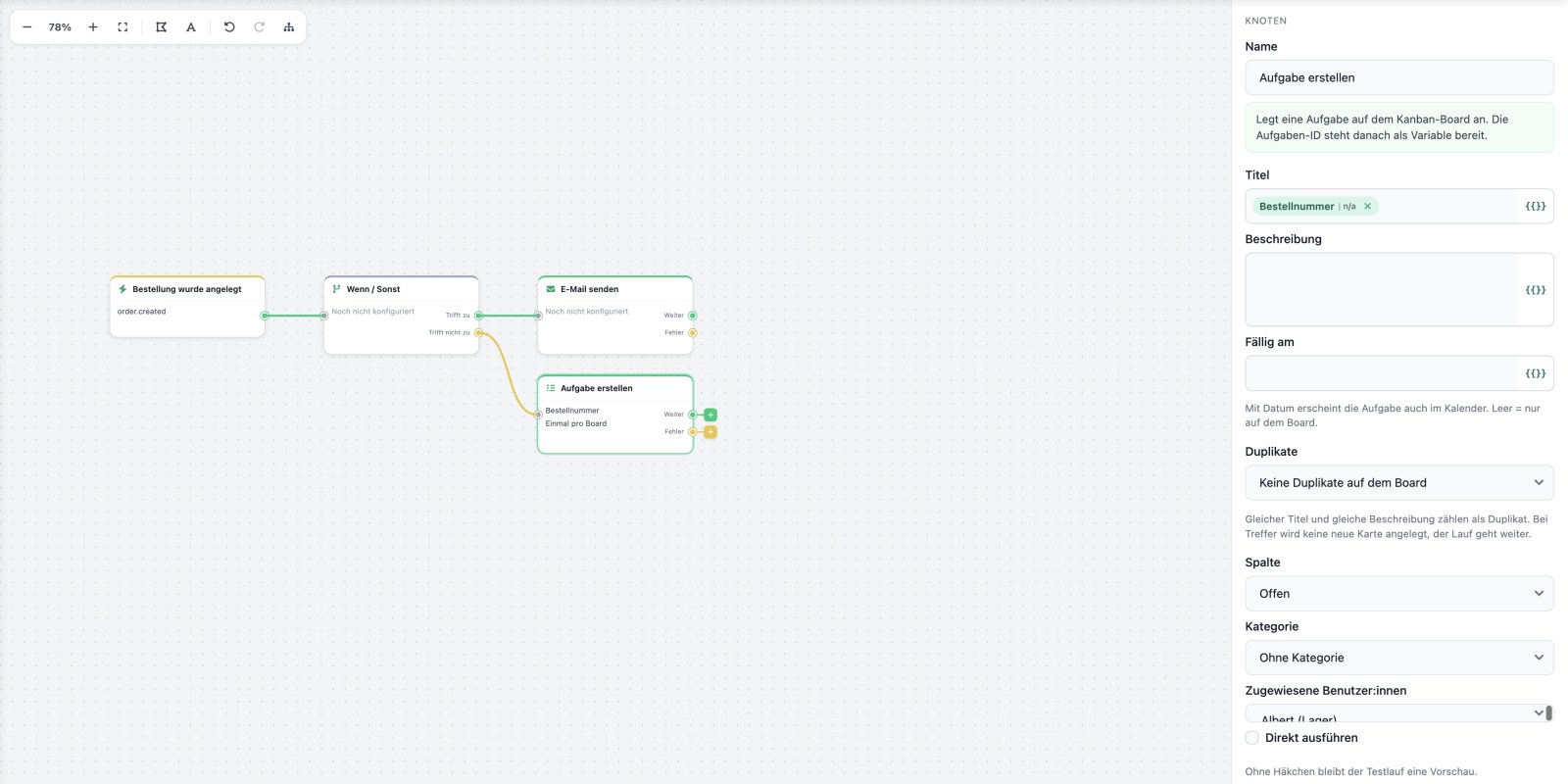Image resolution: width=1568 pixels, height=784 pixels.
Task: Click the 'order.created' text in trigger node
Action: tap(142, 312)
